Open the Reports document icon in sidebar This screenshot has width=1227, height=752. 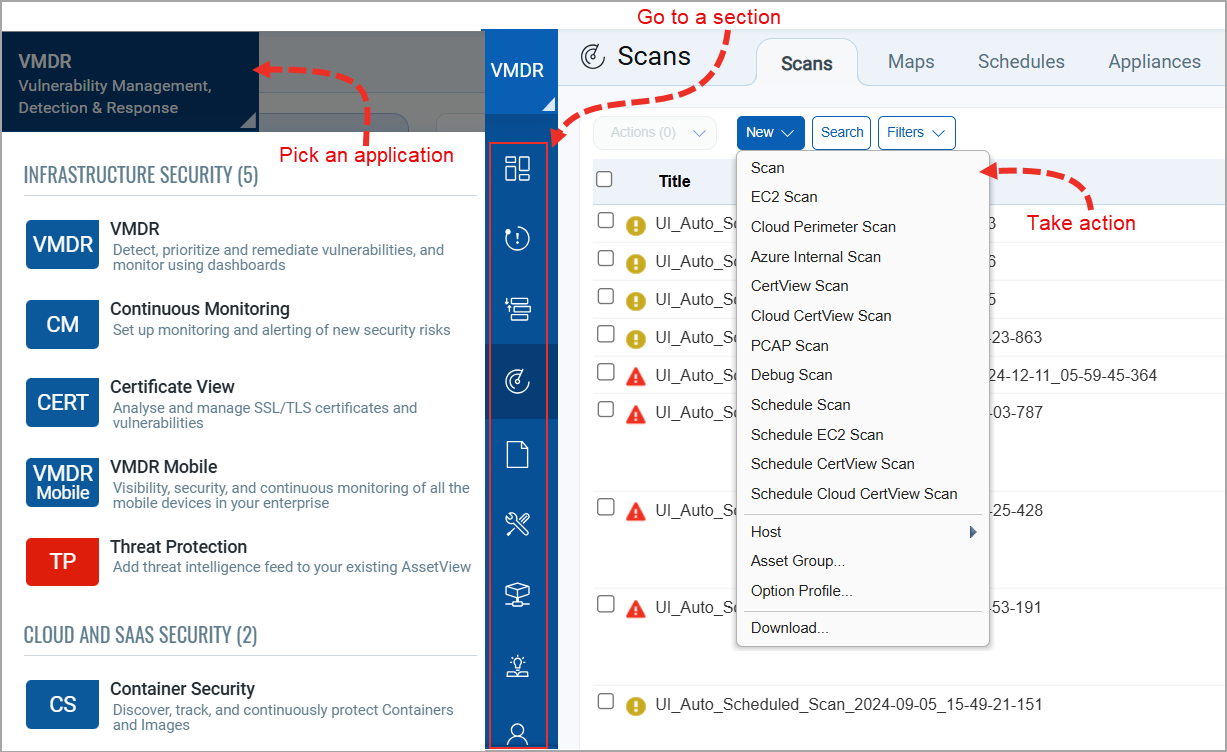pyautogui.click(x=517, y=454)
